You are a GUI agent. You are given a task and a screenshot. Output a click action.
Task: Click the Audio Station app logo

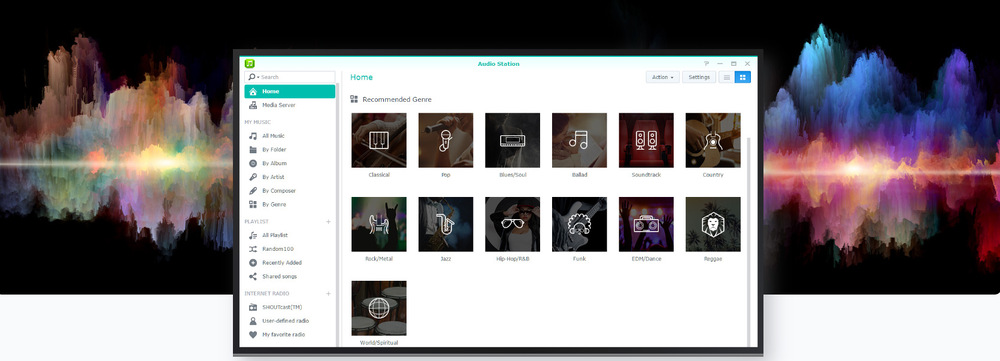250,63
